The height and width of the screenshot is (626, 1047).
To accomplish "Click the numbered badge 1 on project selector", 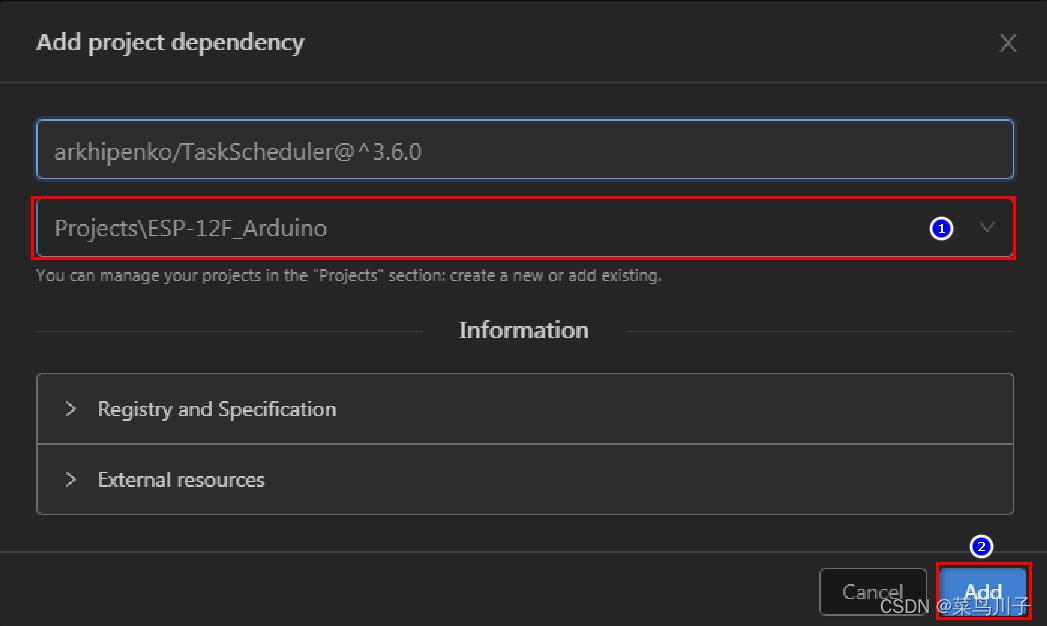I will pyautogui.click(x=941, y=229).
